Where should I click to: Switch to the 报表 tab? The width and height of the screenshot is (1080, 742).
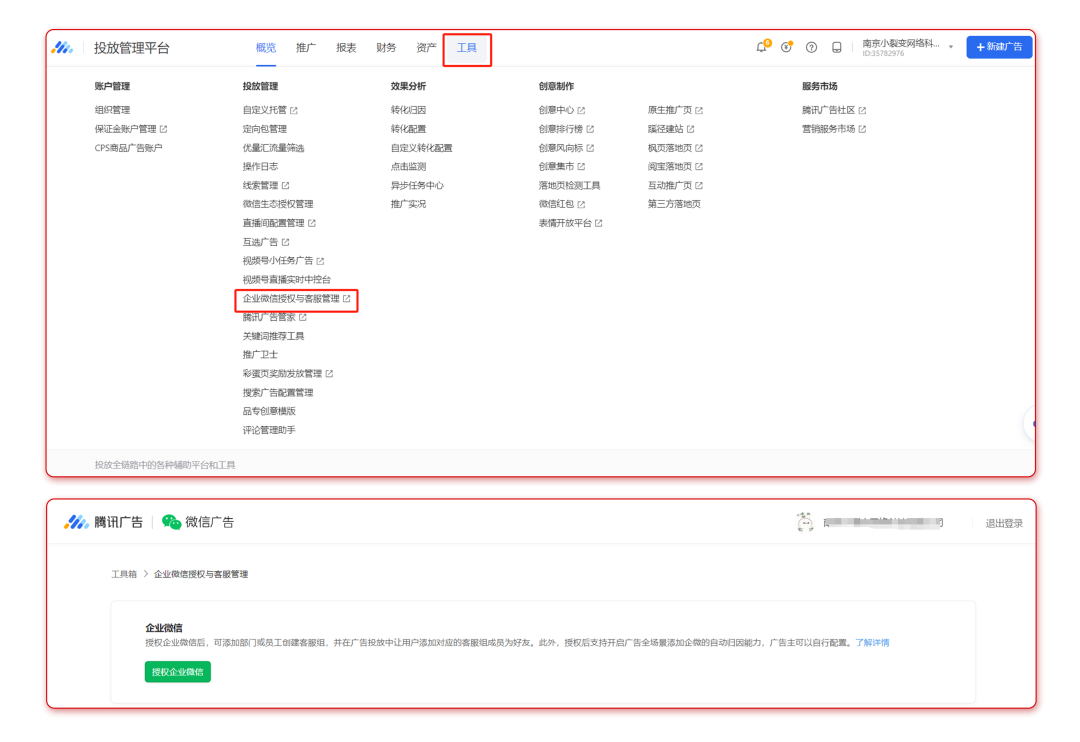coord(346,48)
